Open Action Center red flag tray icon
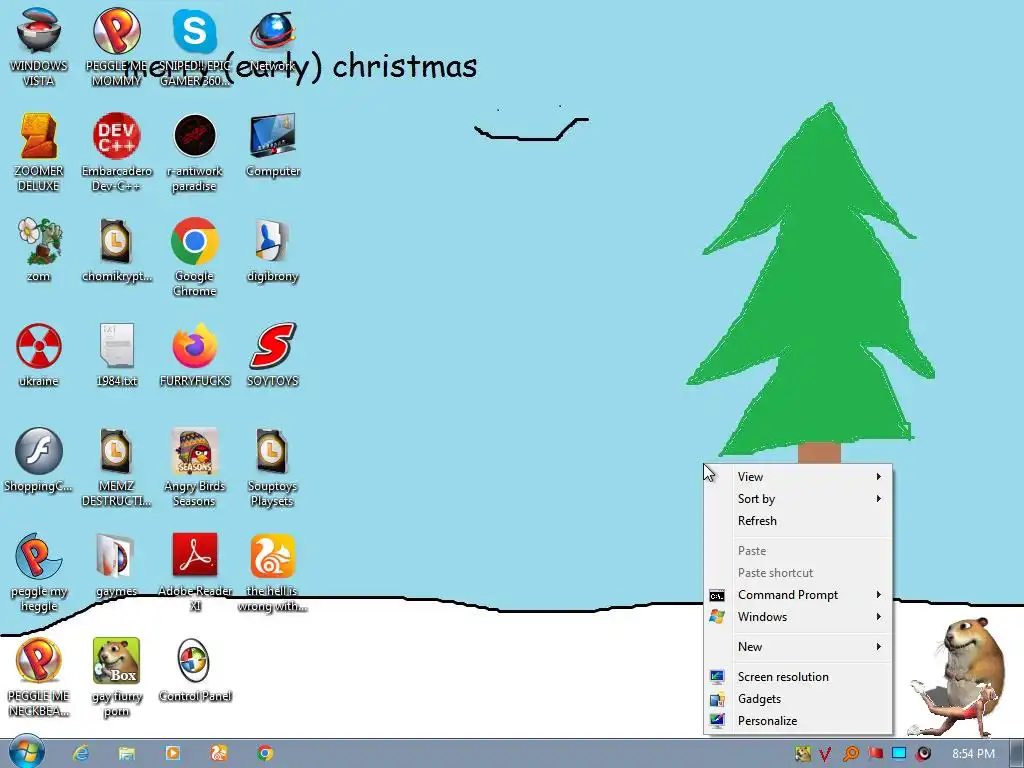 tap(875, 754)
